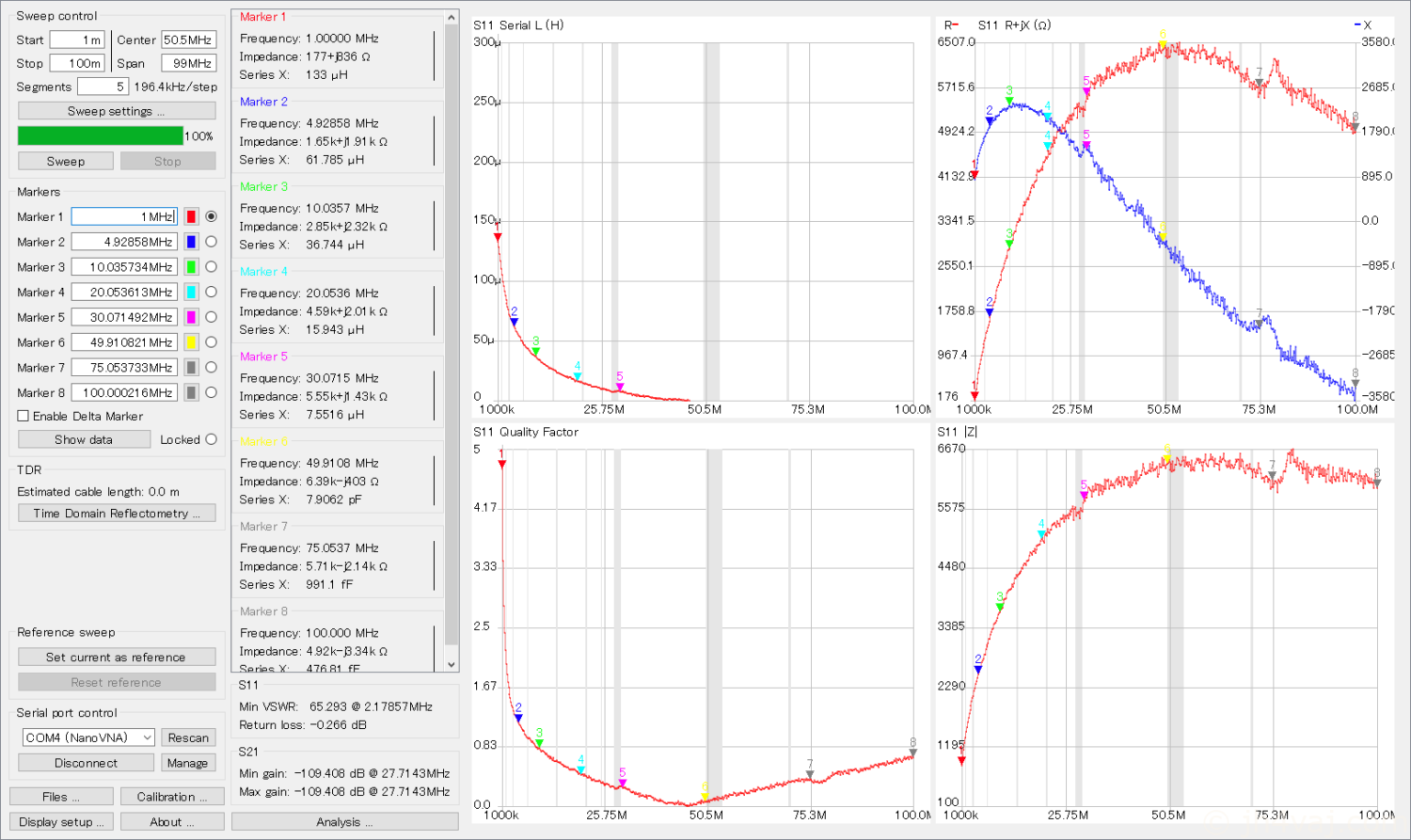Open Time Domain Reflectometry window
1411x840 pixels.
117,514
